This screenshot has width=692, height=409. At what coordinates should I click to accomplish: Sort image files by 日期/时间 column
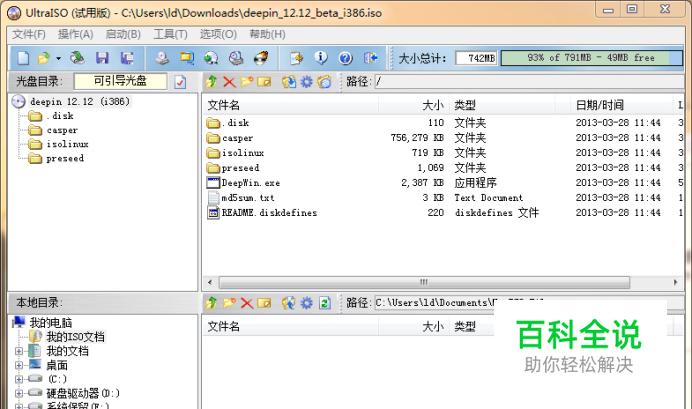(x=621, y=105)
